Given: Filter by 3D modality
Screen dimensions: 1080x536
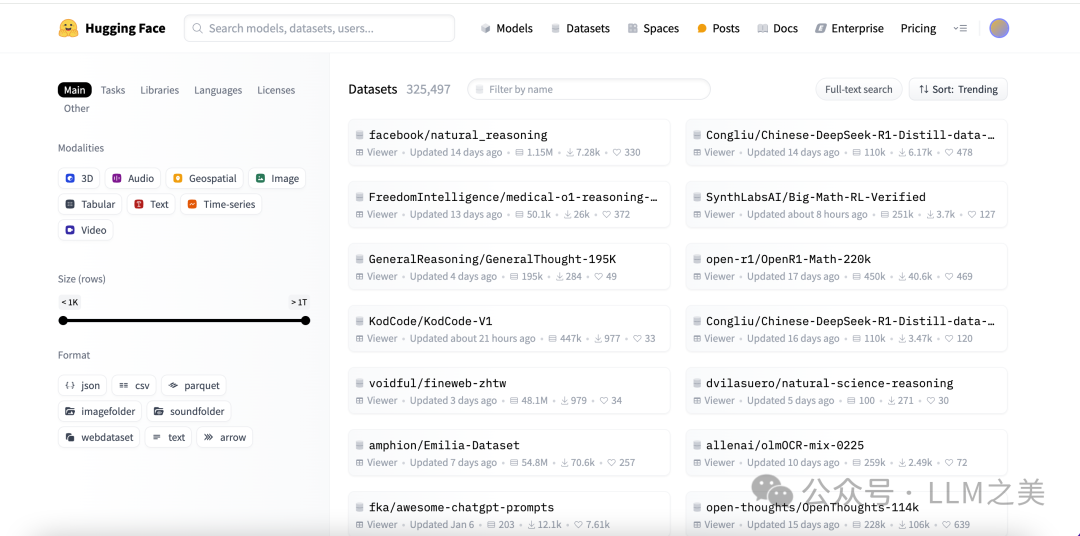Looking at the screenshot, I should pyautogui.click(x=80, y=178).
